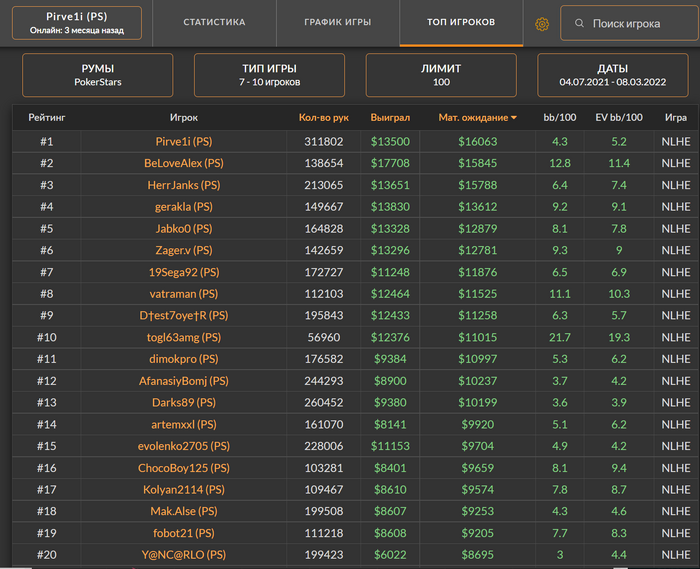Open the settings gear icon
The image size is (700, 569).
(542, 24)
